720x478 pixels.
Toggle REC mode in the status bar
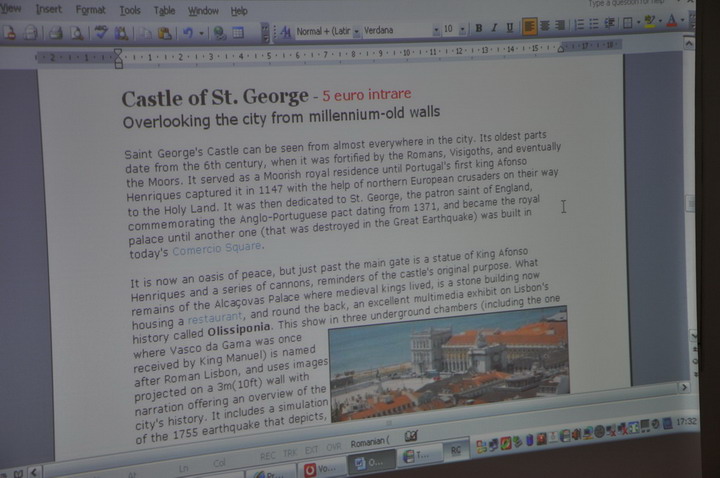click(268, 456)
